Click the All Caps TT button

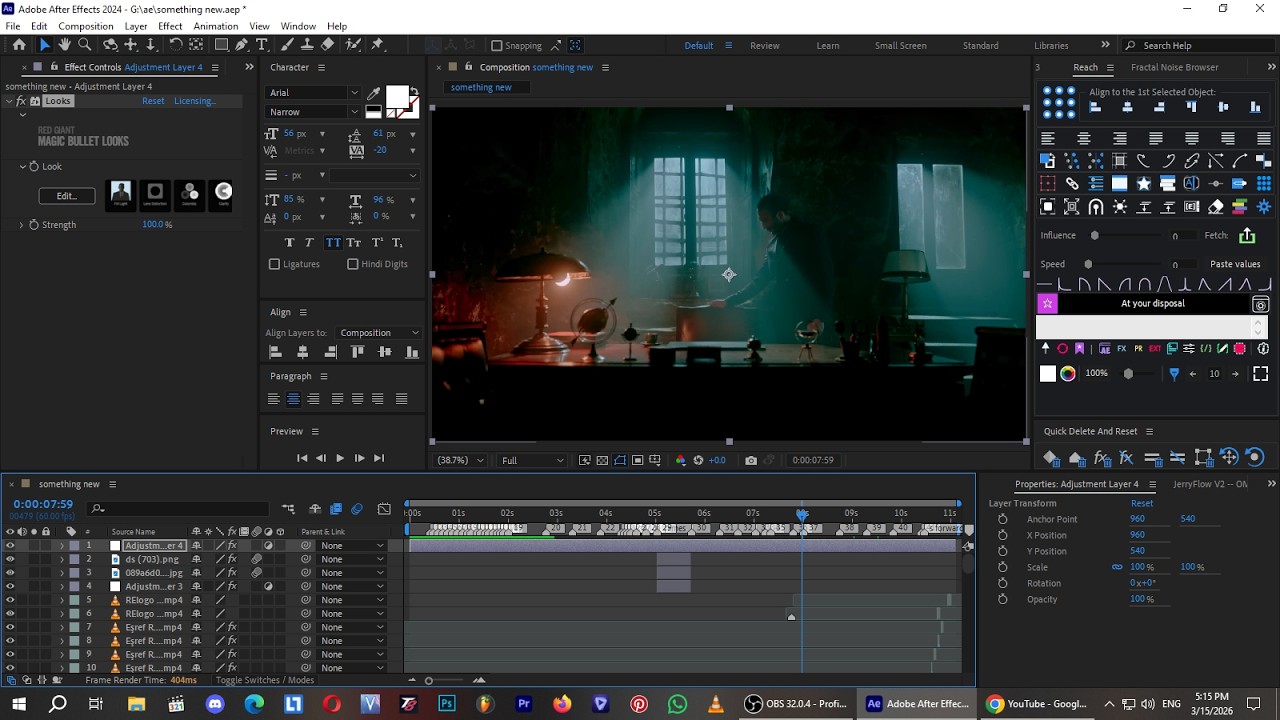(x=332, y=243)
